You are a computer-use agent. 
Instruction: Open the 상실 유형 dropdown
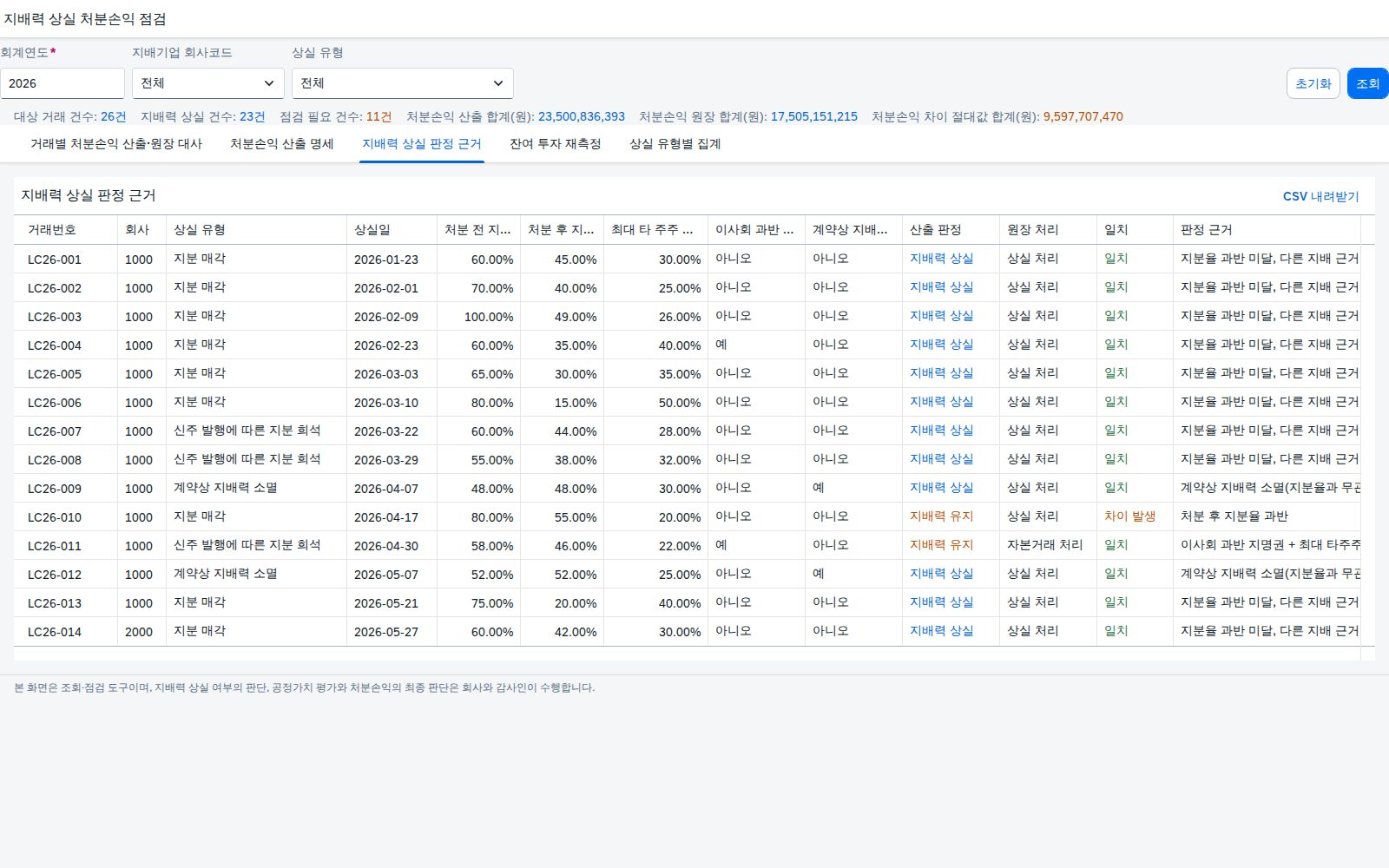pos(403,83)
